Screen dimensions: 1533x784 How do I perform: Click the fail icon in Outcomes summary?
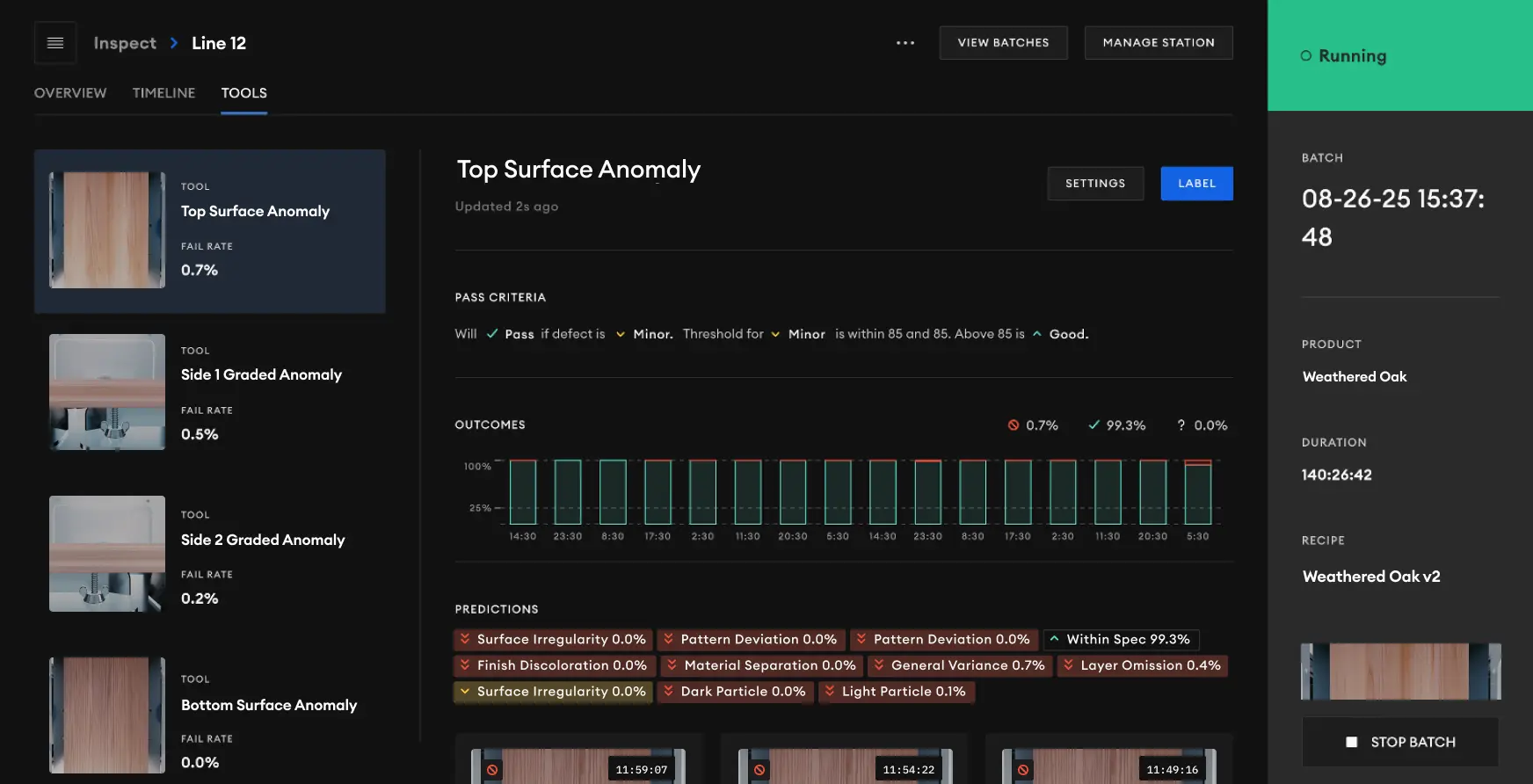click(1014, 425)
